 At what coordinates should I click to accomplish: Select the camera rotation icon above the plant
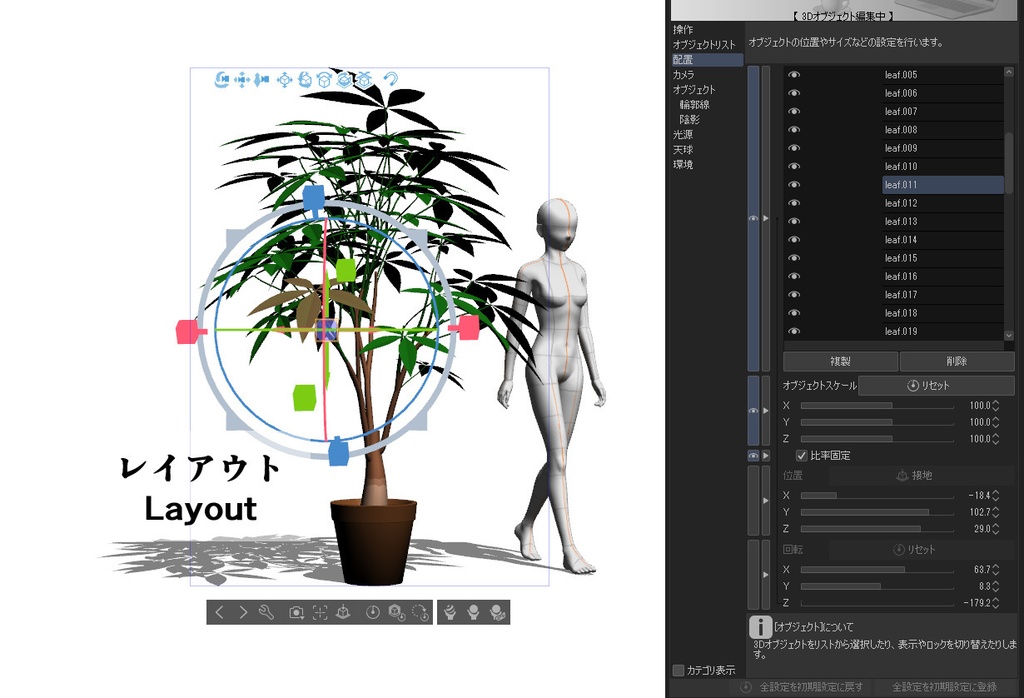[x=221, y=80]
